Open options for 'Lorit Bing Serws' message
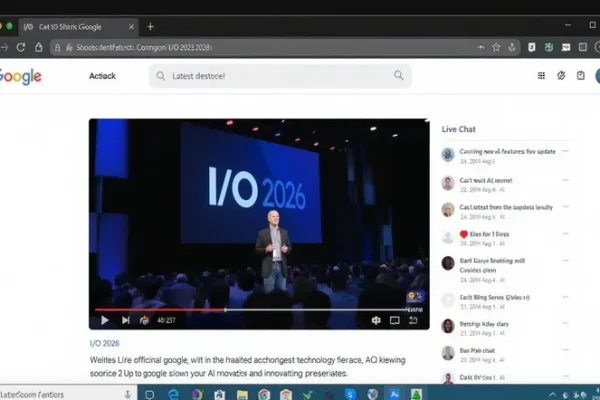The height and width of the screenshot is (400, 600). (x=565, y=297)
